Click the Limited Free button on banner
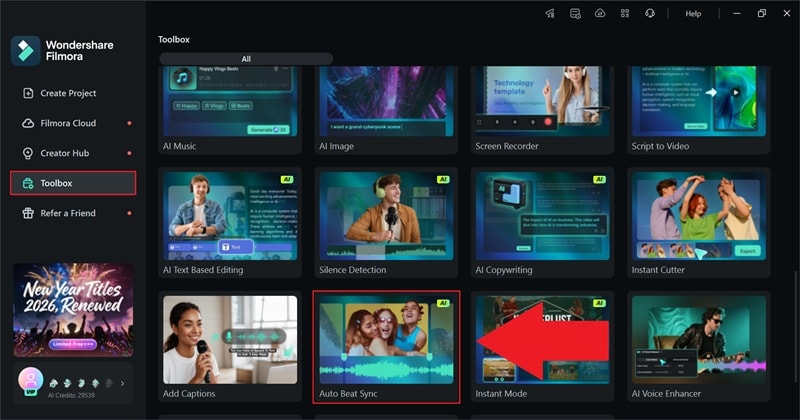 point(72,344)
